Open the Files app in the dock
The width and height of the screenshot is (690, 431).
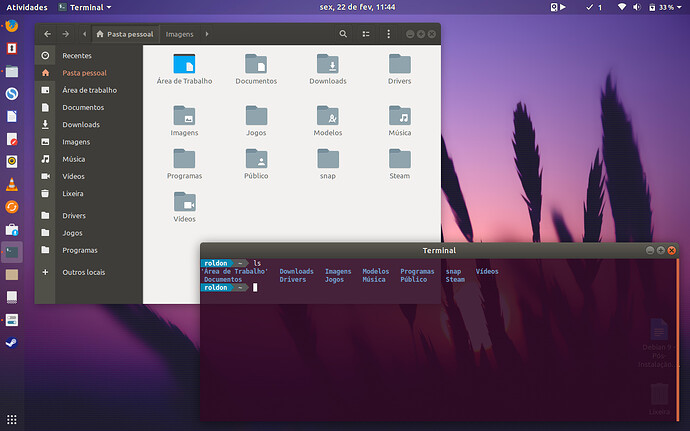point(12,71)
